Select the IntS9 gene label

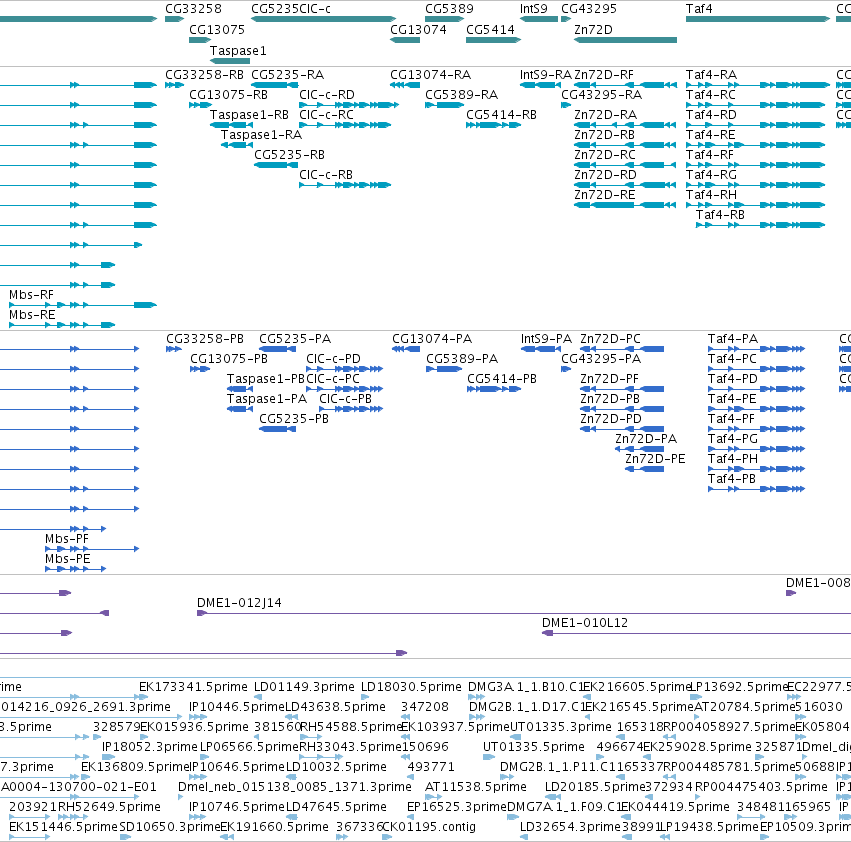coord(534,9)
